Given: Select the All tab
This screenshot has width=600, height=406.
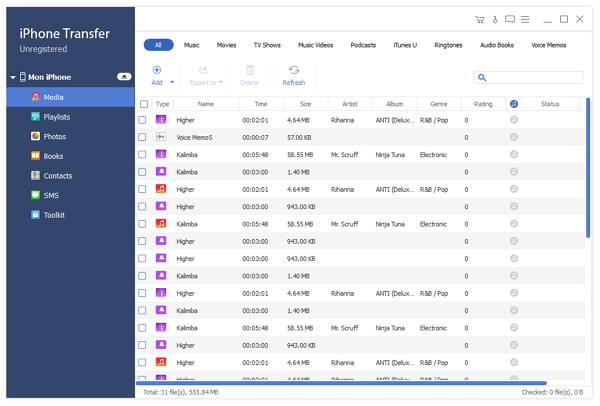Looking at the screenshot, I should click(158, 45).
